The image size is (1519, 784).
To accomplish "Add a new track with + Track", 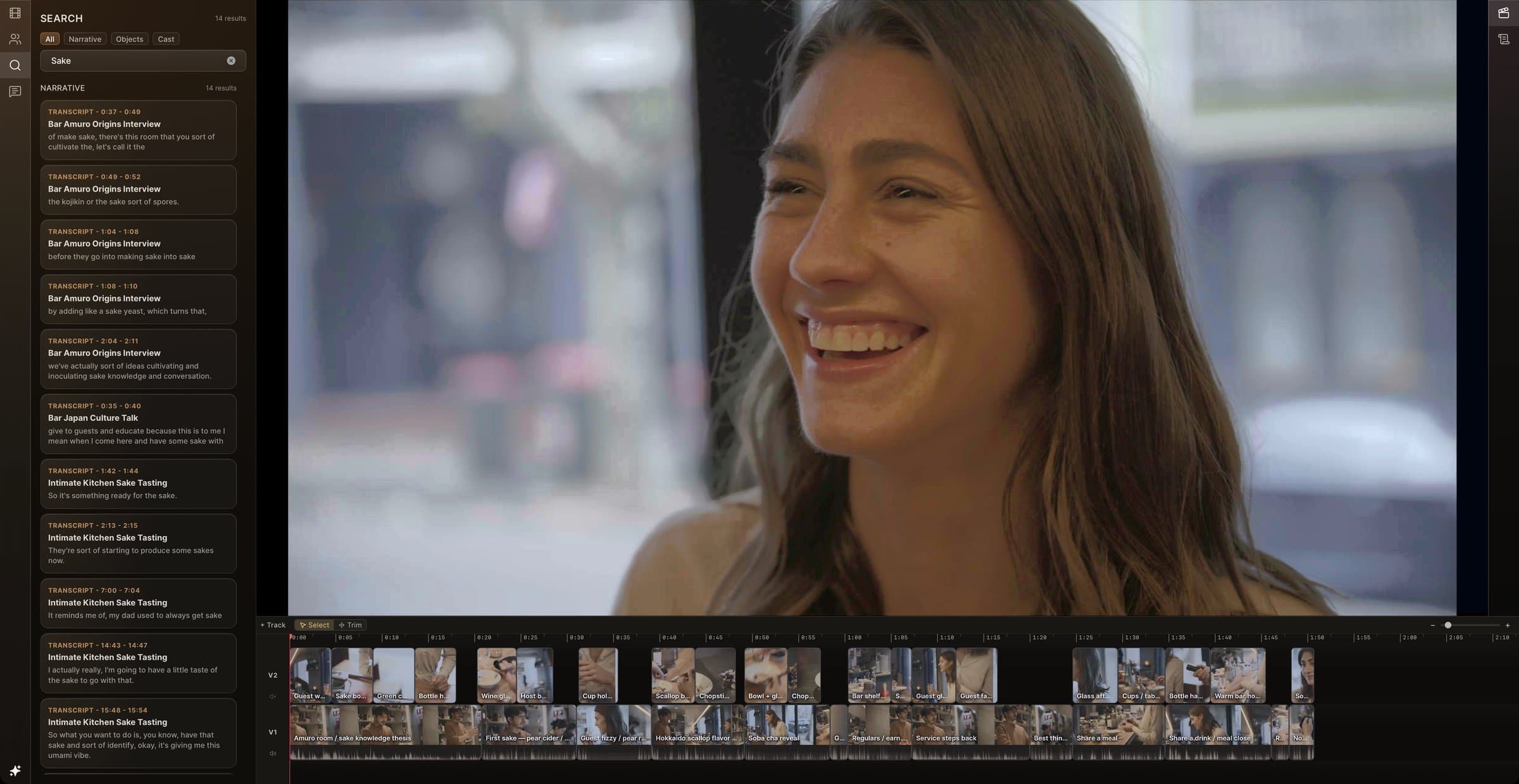I will (273, 625).
